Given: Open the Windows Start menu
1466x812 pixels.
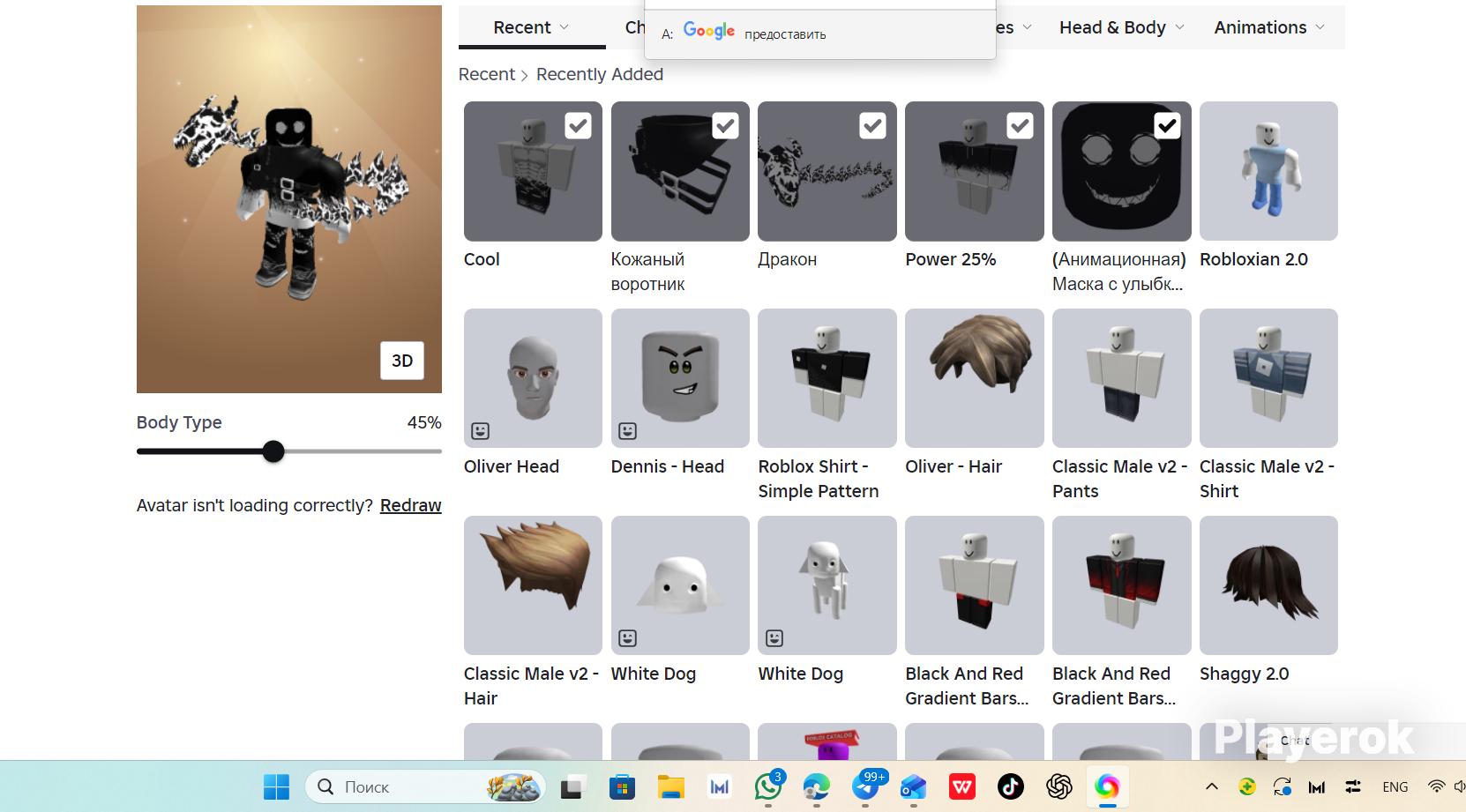Looking at the screenshot, I should (x=276, y=786).
